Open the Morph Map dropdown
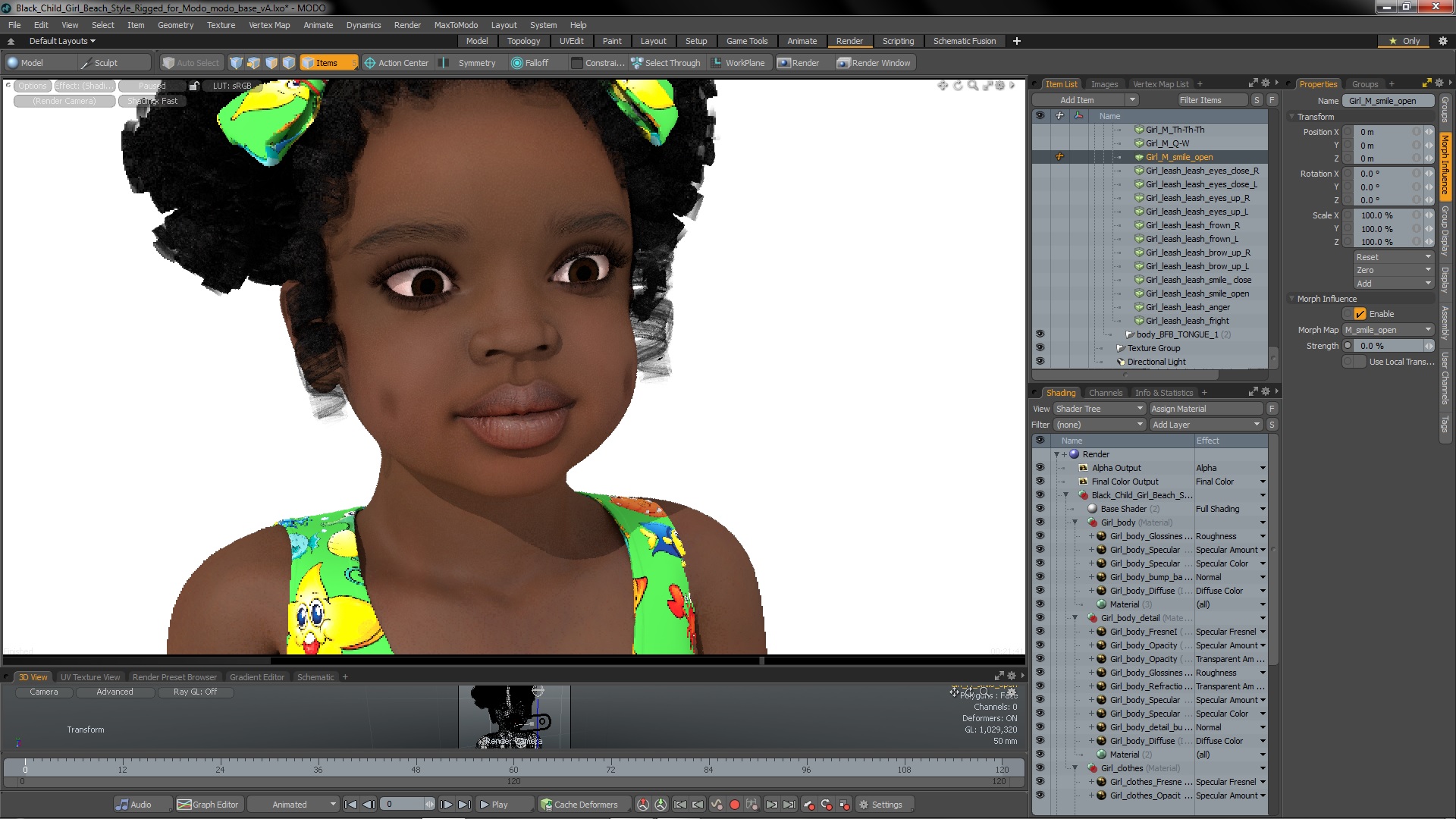 click(x=1389, y=330)
